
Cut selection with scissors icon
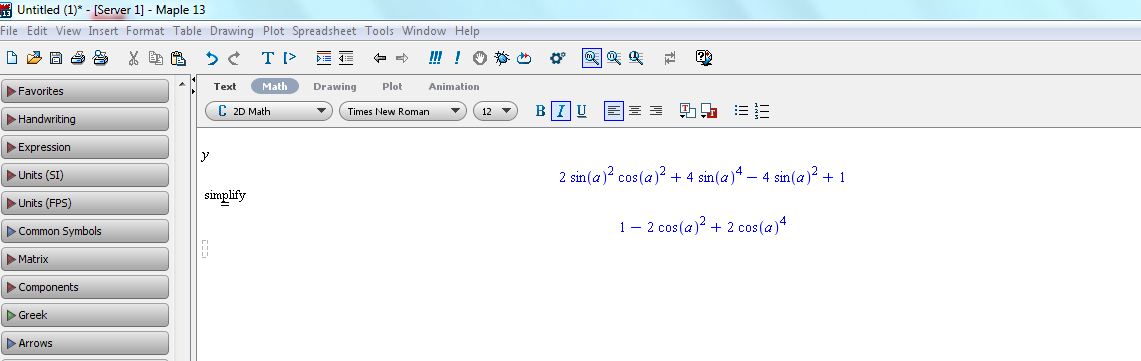(133, 58)
